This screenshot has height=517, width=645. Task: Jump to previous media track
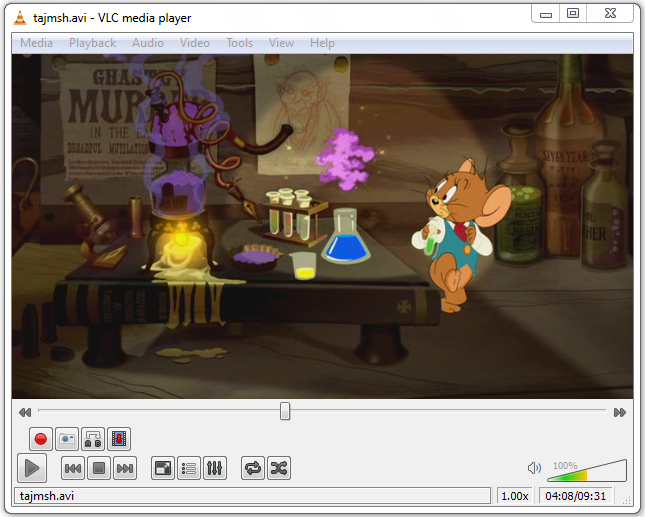(73, 468)
